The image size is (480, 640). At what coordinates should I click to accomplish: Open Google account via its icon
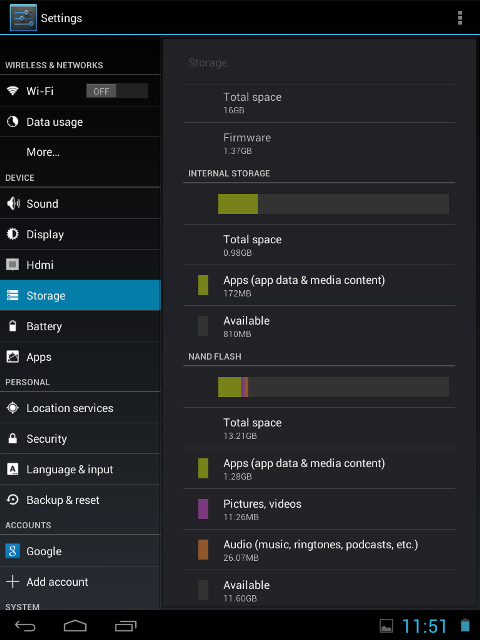[x=12, y=551]
